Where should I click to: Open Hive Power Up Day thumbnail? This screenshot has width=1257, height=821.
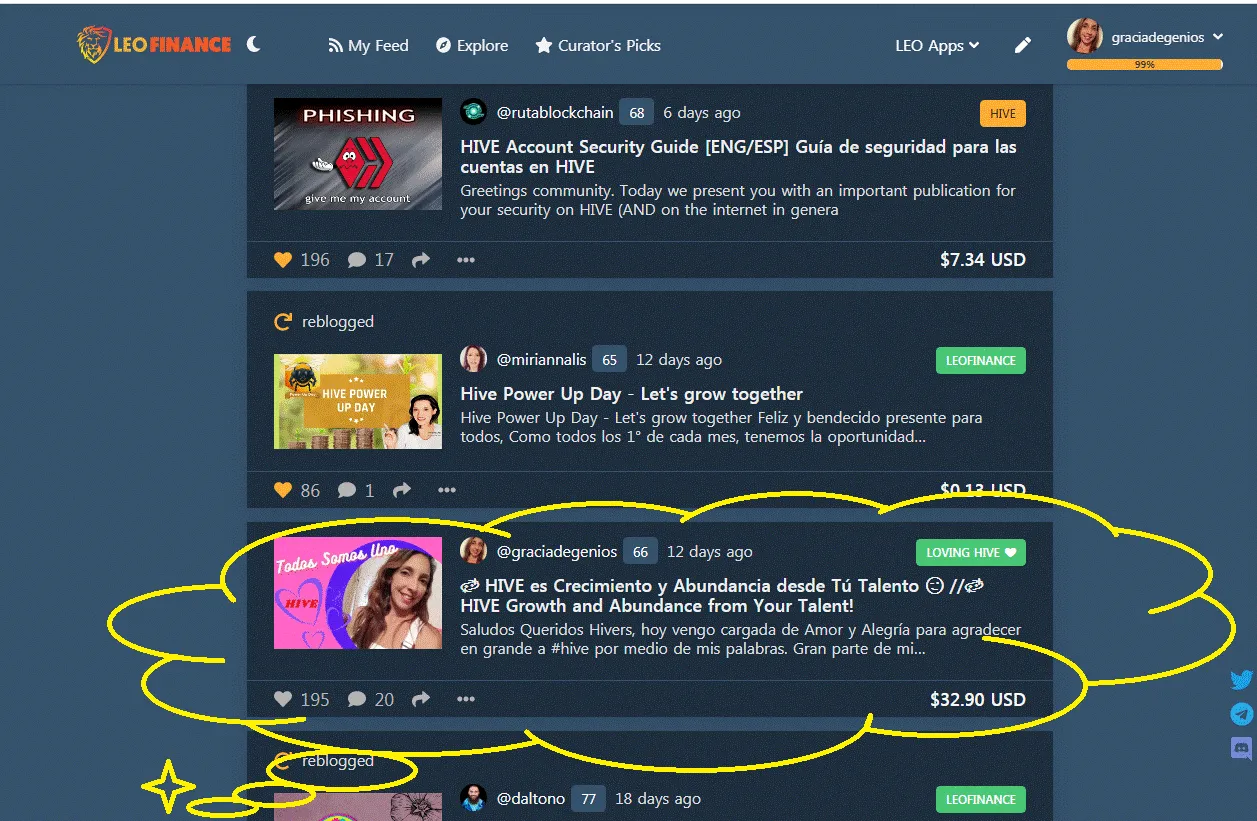[x=358, y=401]
